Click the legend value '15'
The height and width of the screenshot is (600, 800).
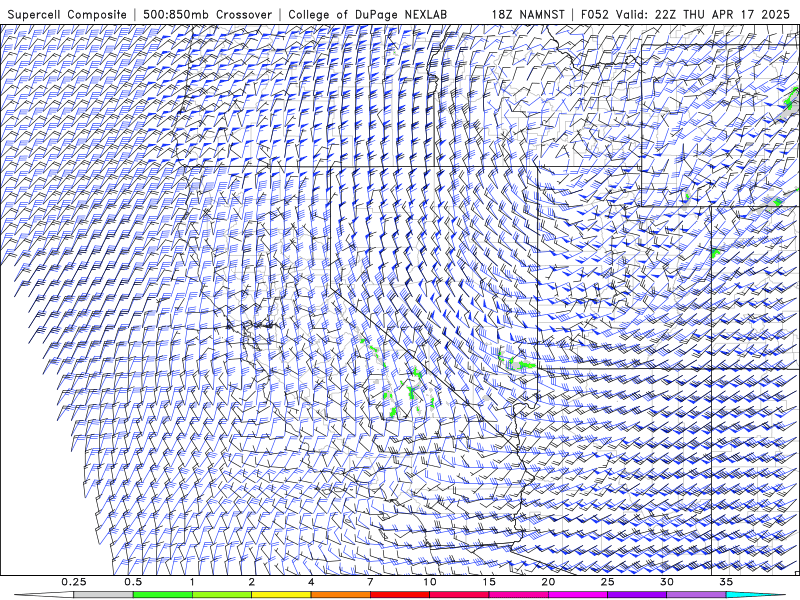coord(489,582)
